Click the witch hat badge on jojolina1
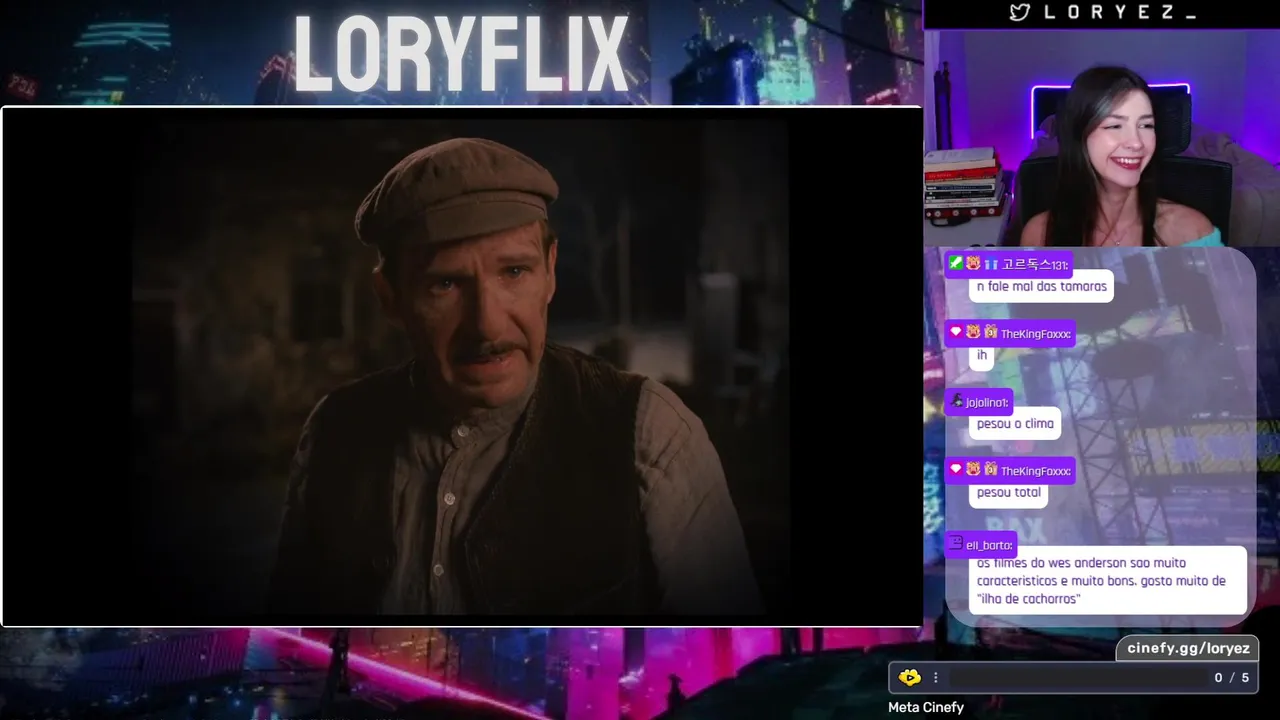 click(957, 401)
